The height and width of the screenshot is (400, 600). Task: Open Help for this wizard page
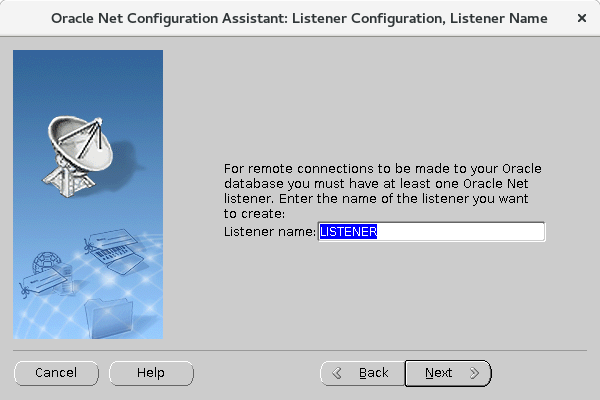point(151,373)
